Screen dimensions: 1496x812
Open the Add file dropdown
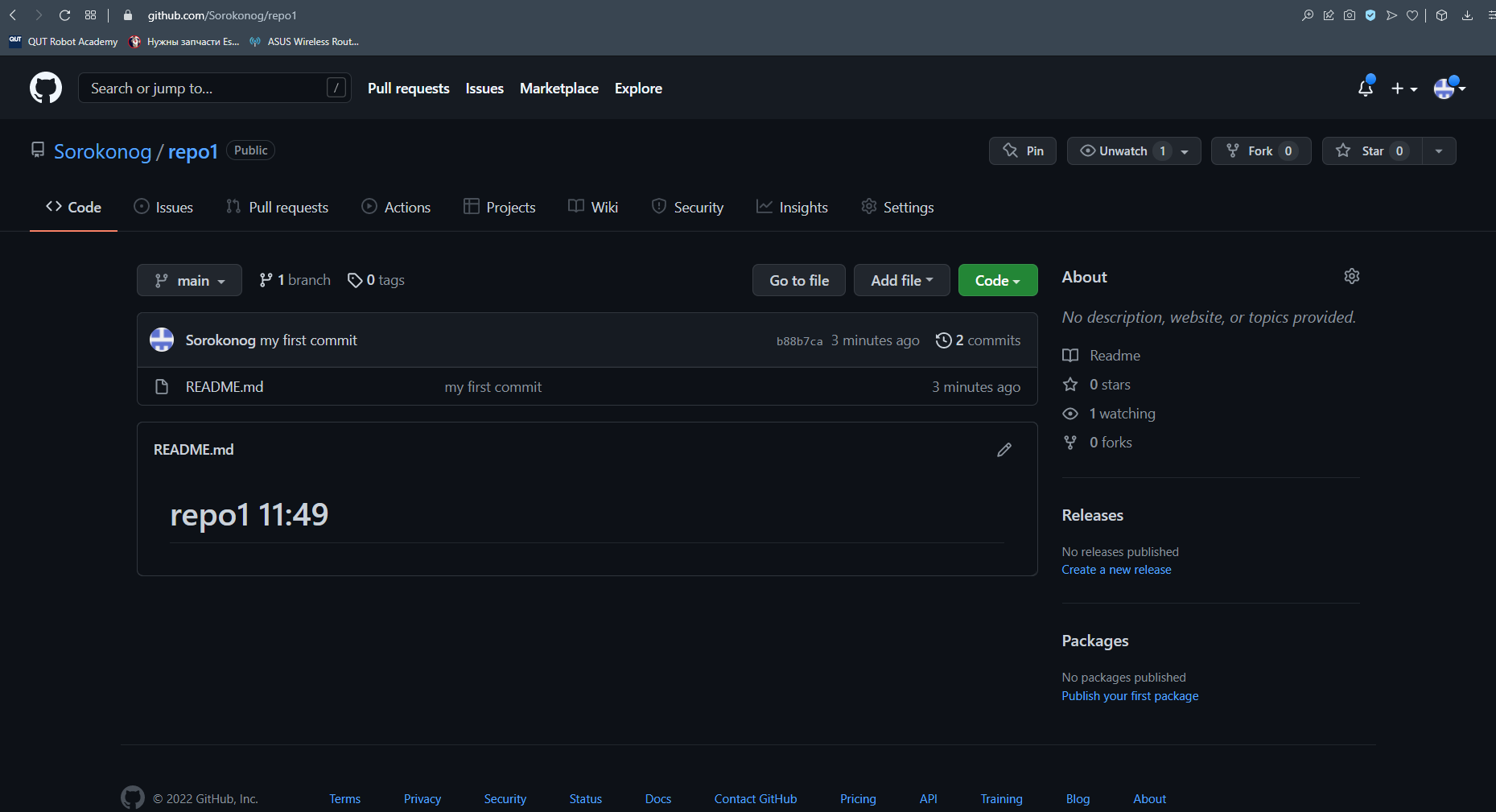pos(901,280)
